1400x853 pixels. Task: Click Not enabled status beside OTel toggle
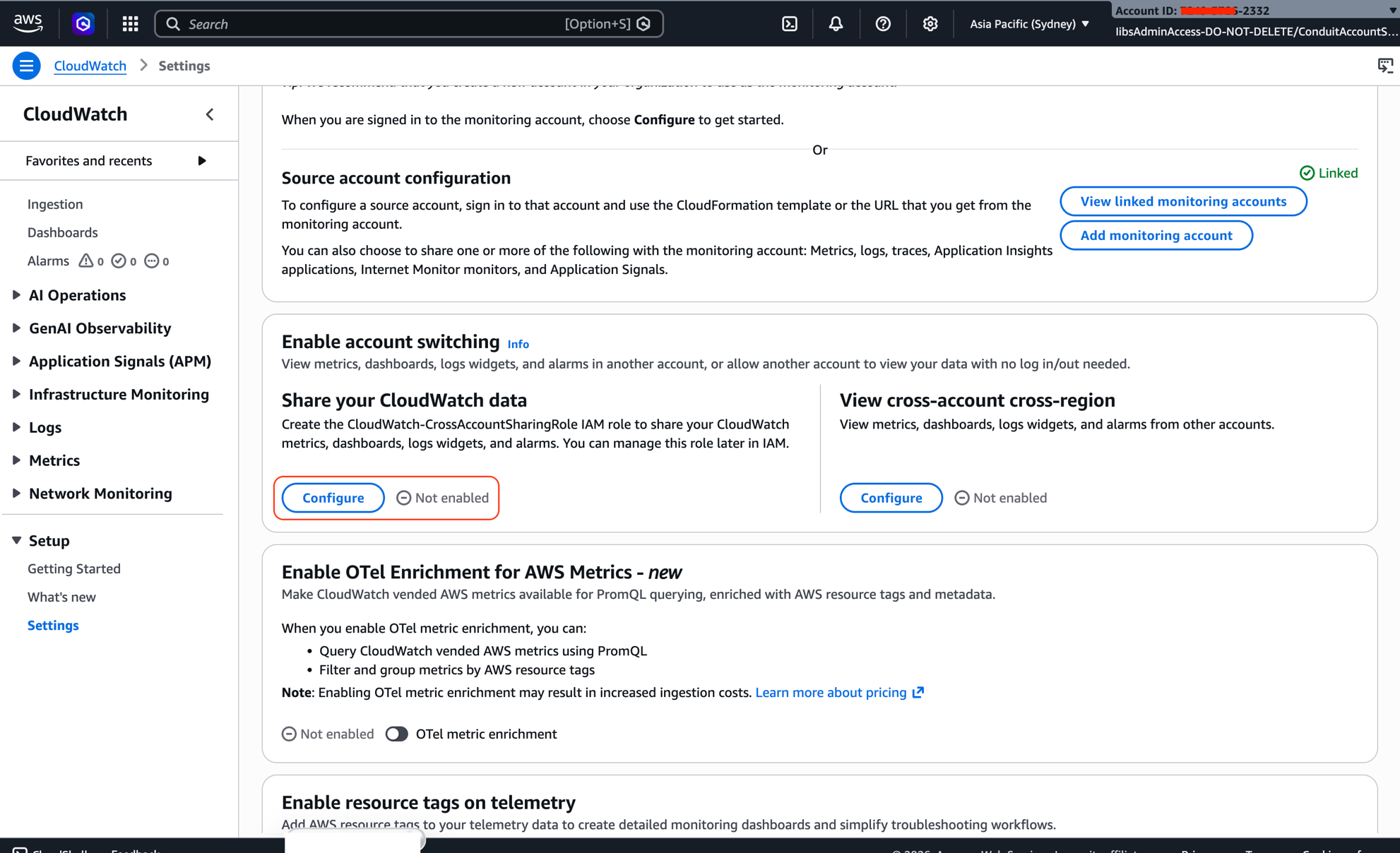(x=328, y=734)
